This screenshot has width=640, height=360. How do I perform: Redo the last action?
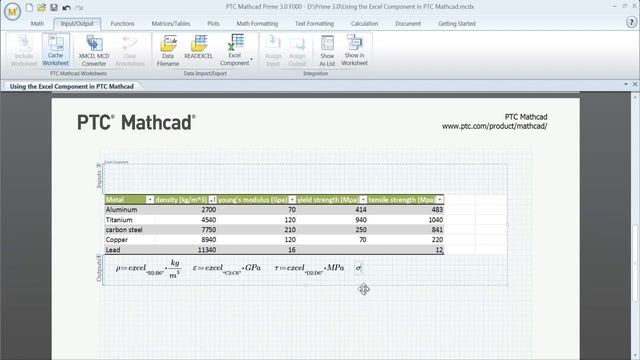tap(79, 7)
